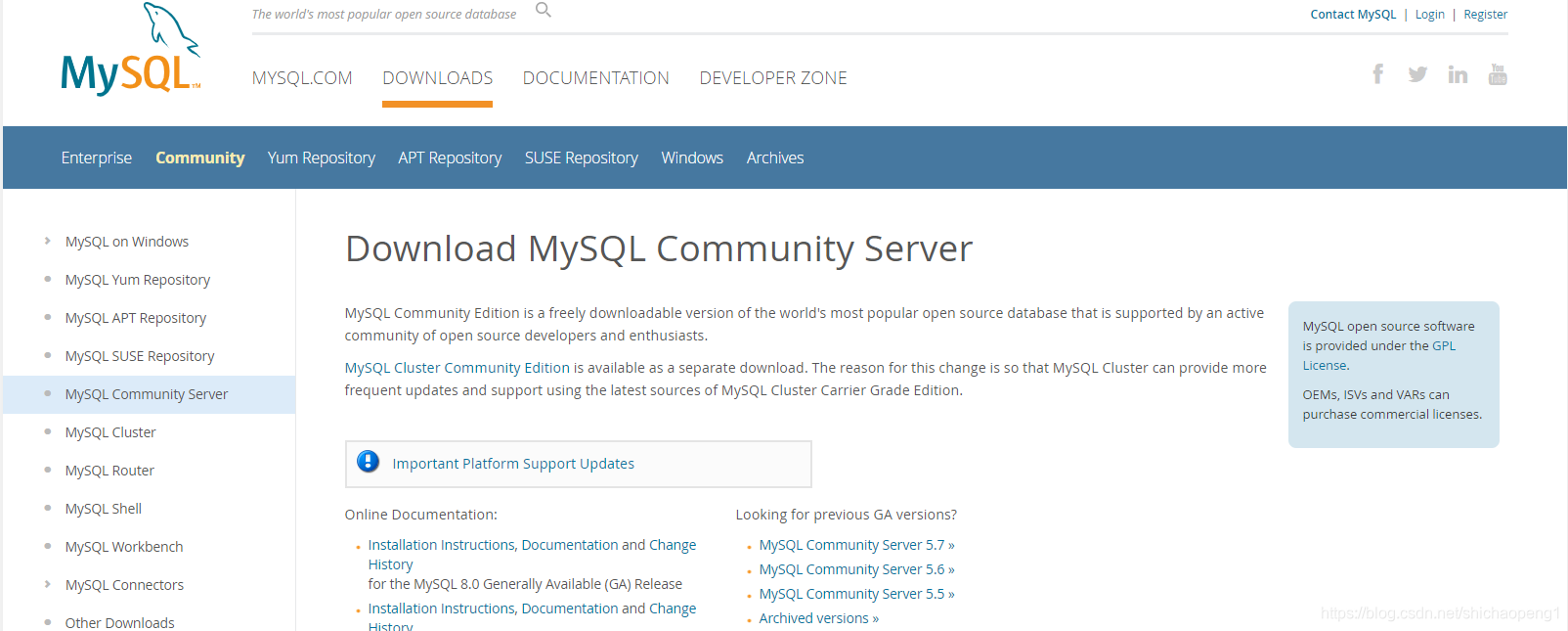Open SUSE Repository in the blue bar
The width and height of the screenshot is (1568, 631).
[582, 158]
